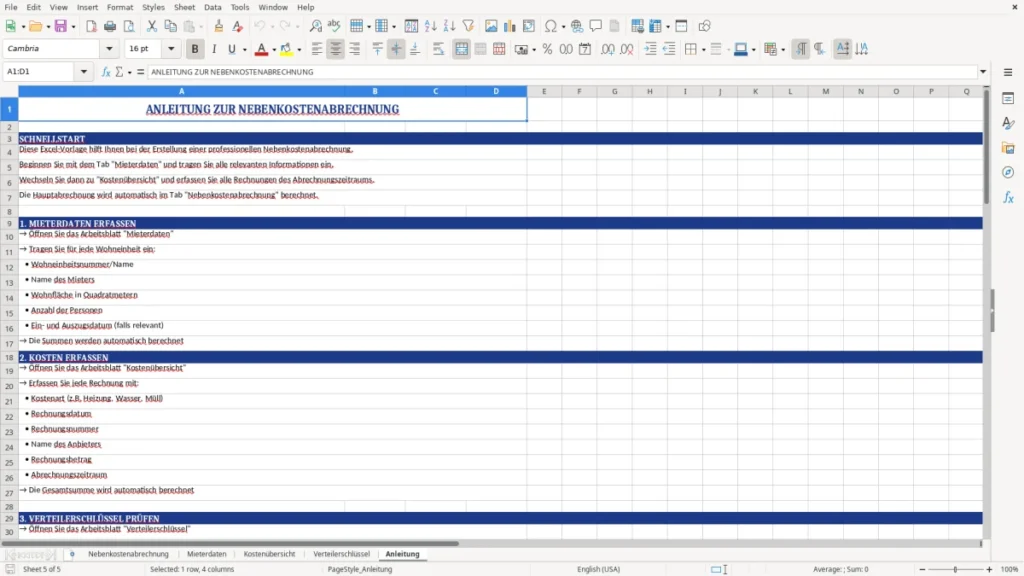Open the Data menu
Image resolution: width=1024 pixels, height=576 pixels.
pyautogui.click(x=213, y=7)
